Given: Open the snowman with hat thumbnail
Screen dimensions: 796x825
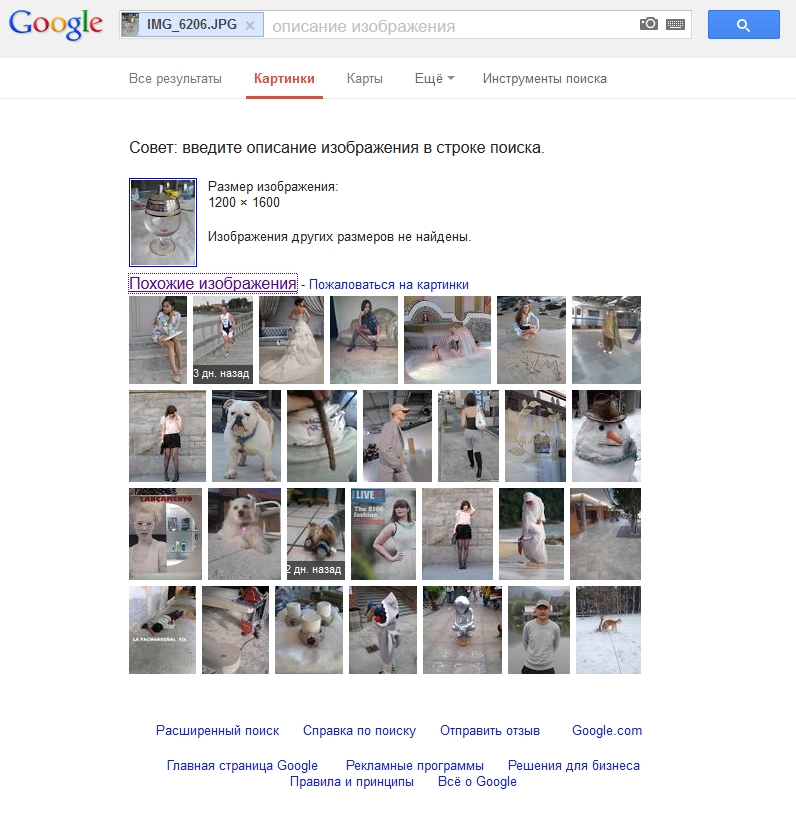Looking at the screenshot, I should (x=606, y=436).
